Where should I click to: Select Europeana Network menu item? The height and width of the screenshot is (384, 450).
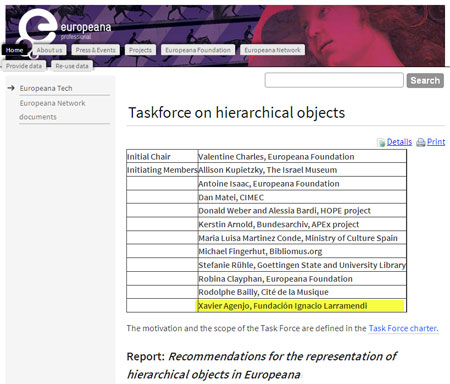(272, 50)
